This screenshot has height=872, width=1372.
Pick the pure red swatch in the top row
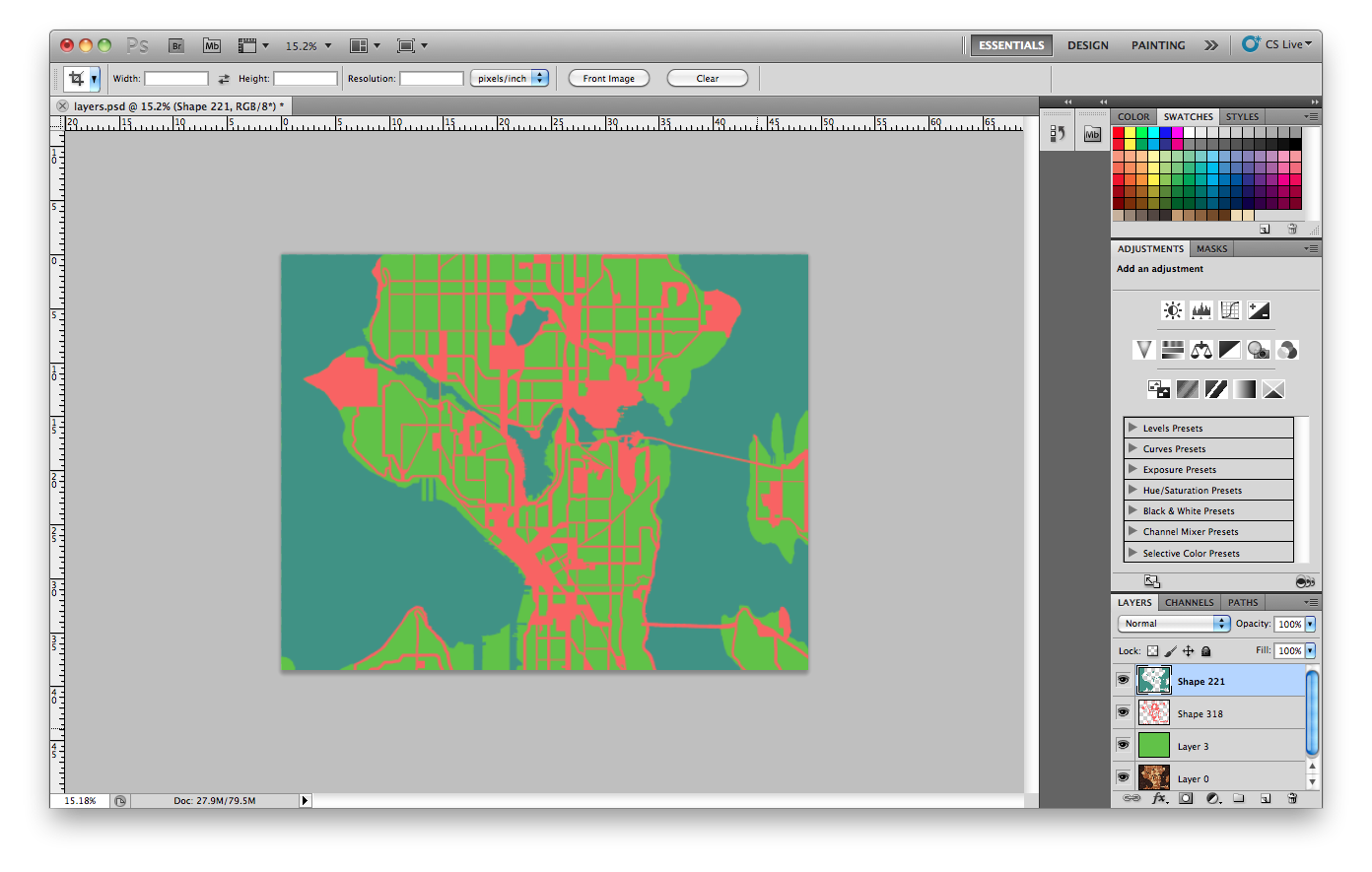[x=1119, y=133]
